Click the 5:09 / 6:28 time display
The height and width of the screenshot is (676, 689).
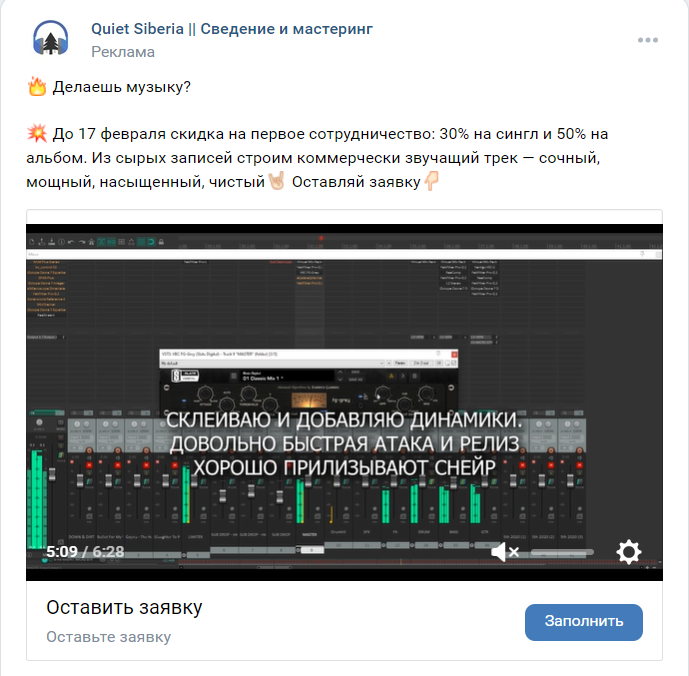tap(85, 552)
